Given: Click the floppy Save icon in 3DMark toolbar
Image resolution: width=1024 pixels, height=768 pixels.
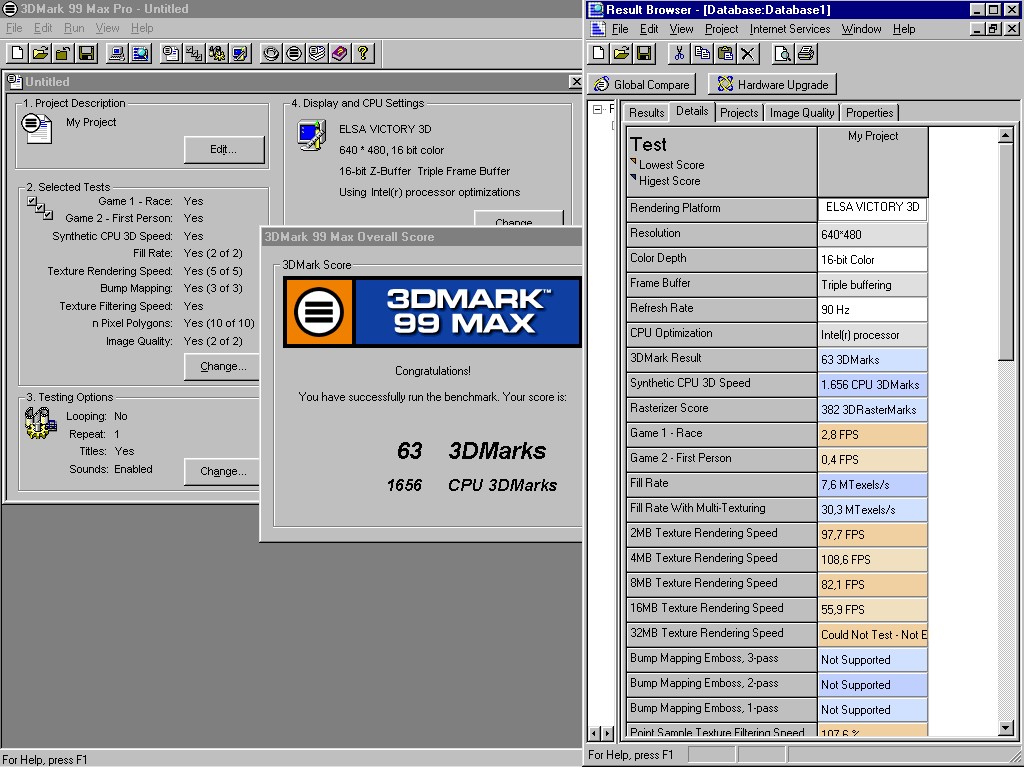Looking at the screenshot, I should pos(86,54).
